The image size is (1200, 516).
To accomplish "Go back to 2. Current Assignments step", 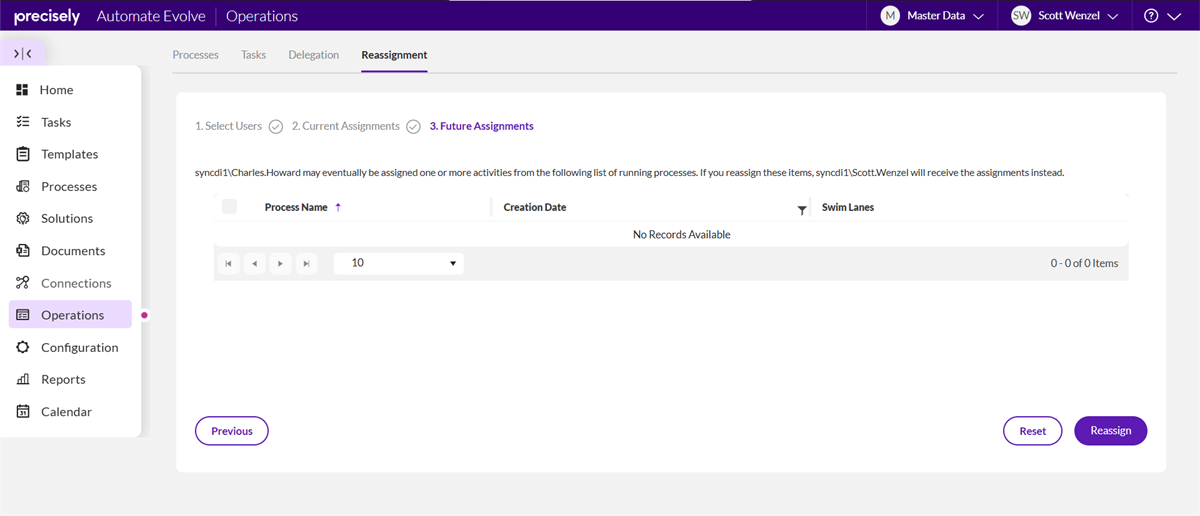I will tap(346, 127).
